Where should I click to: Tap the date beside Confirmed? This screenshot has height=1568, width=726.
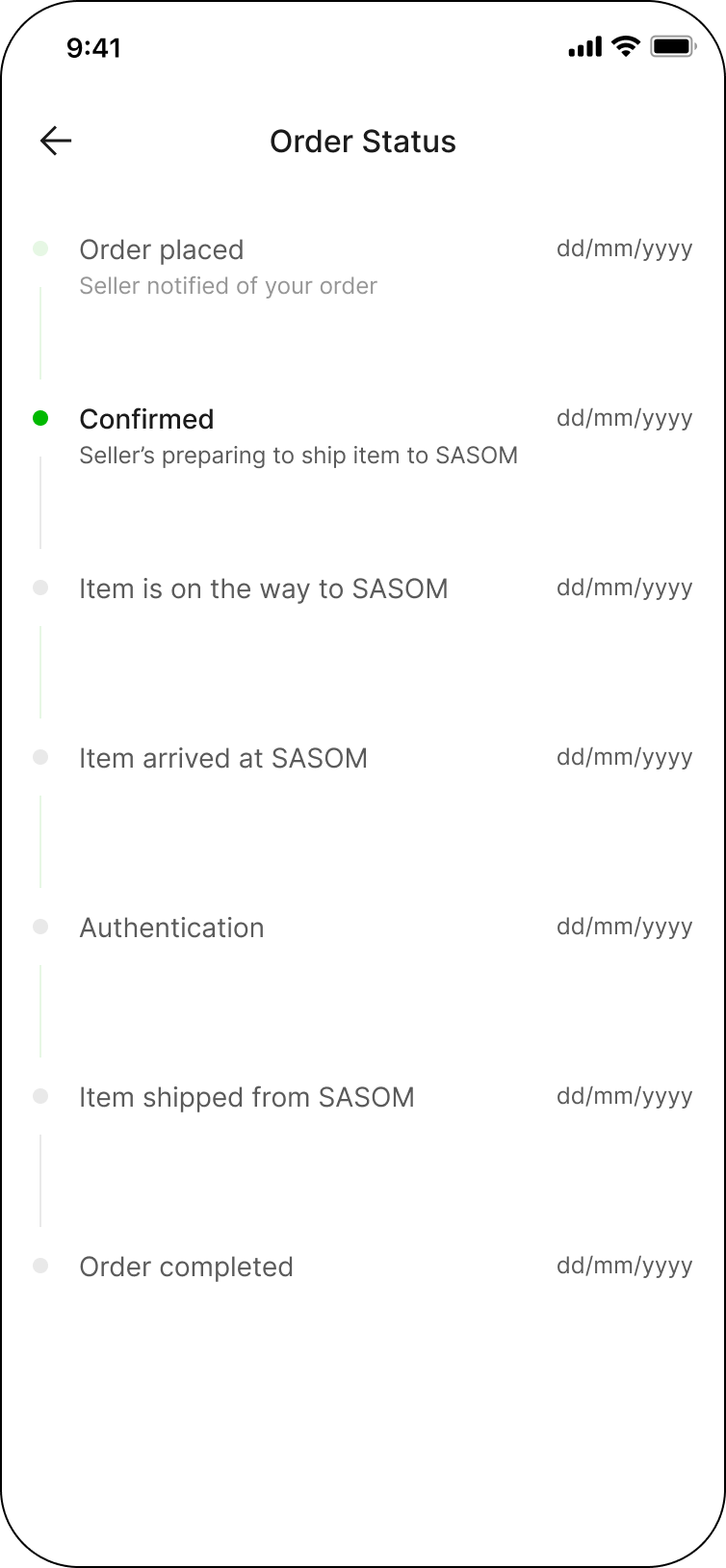[624, 418]
